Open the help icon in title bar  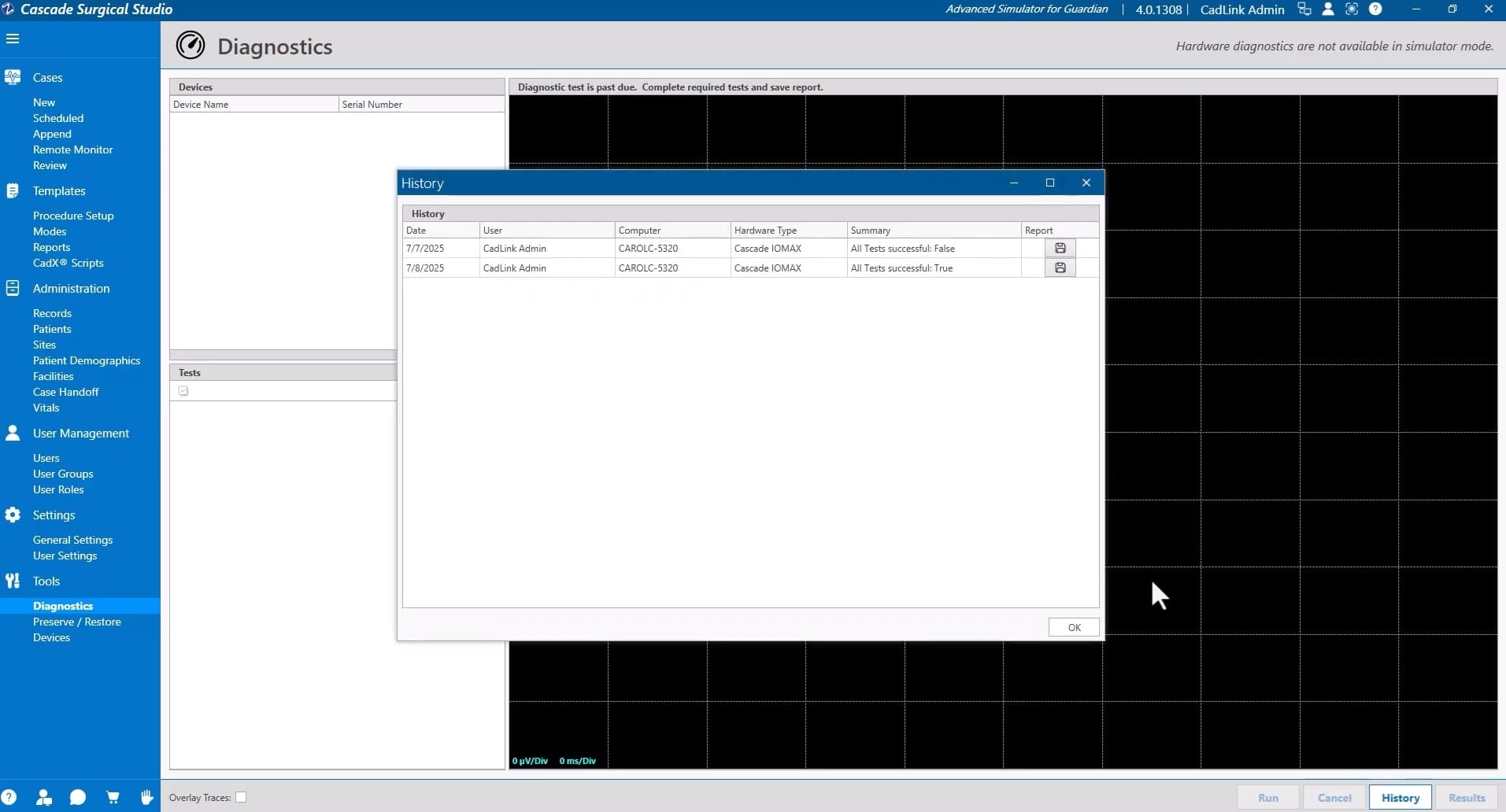(x=1375, y=9)
